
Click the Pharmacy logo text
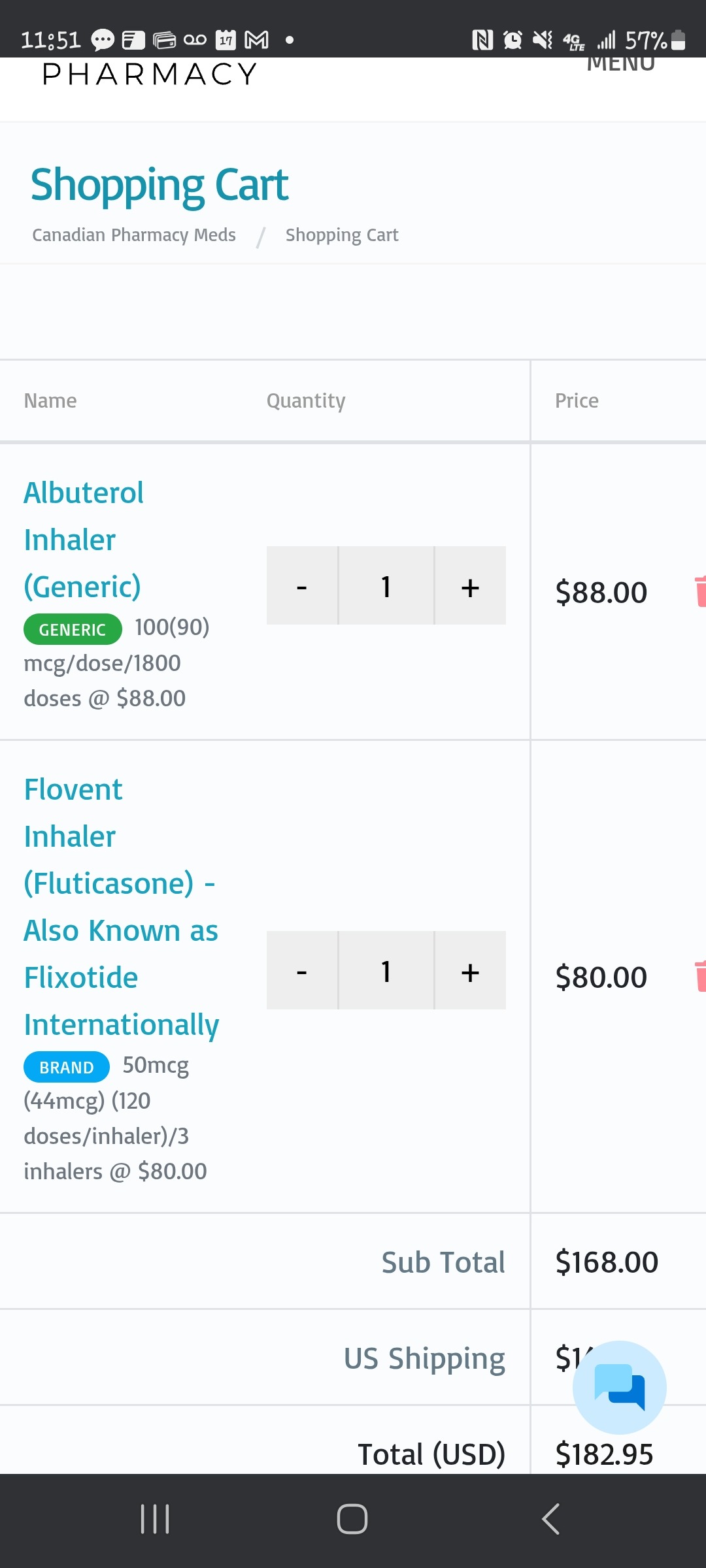(x=150, y=73)
